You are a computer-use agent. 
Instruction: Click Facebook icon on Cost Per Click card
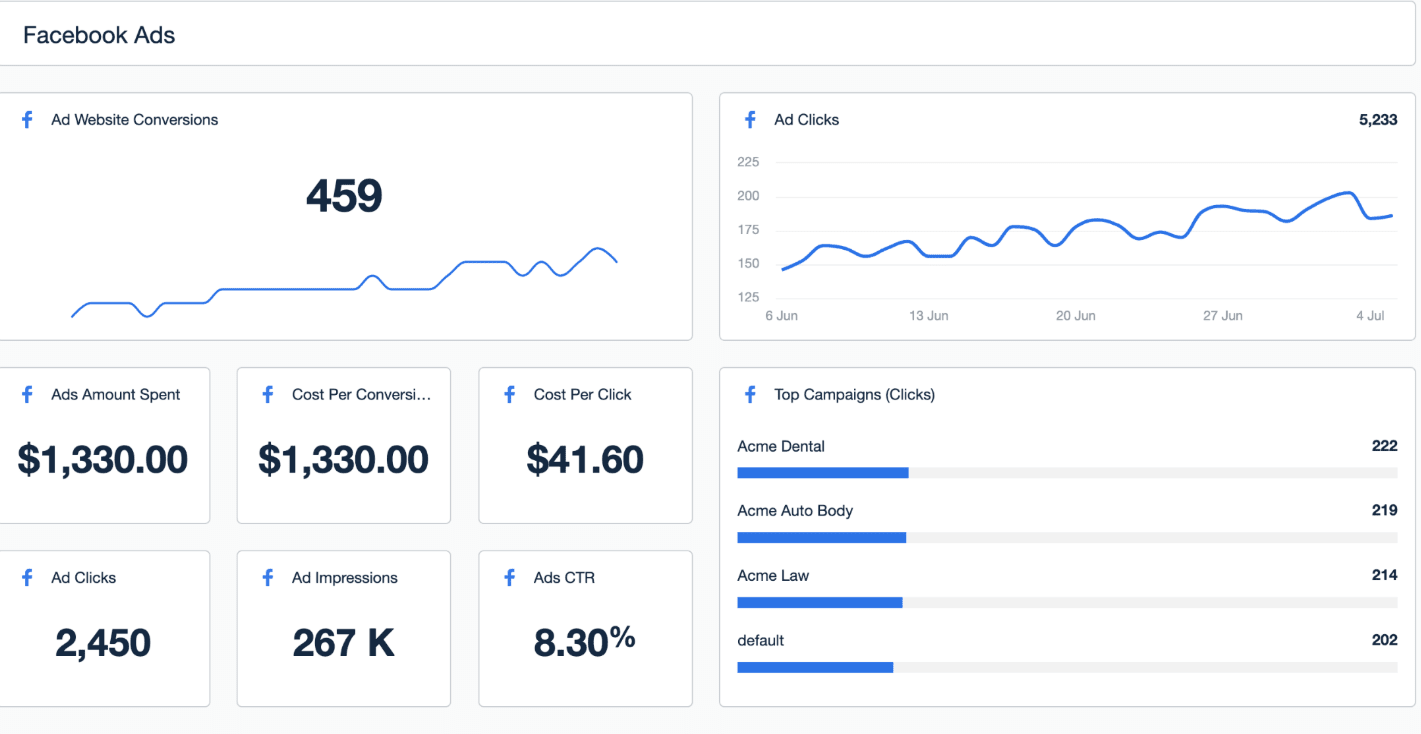[x=510, y=395]
